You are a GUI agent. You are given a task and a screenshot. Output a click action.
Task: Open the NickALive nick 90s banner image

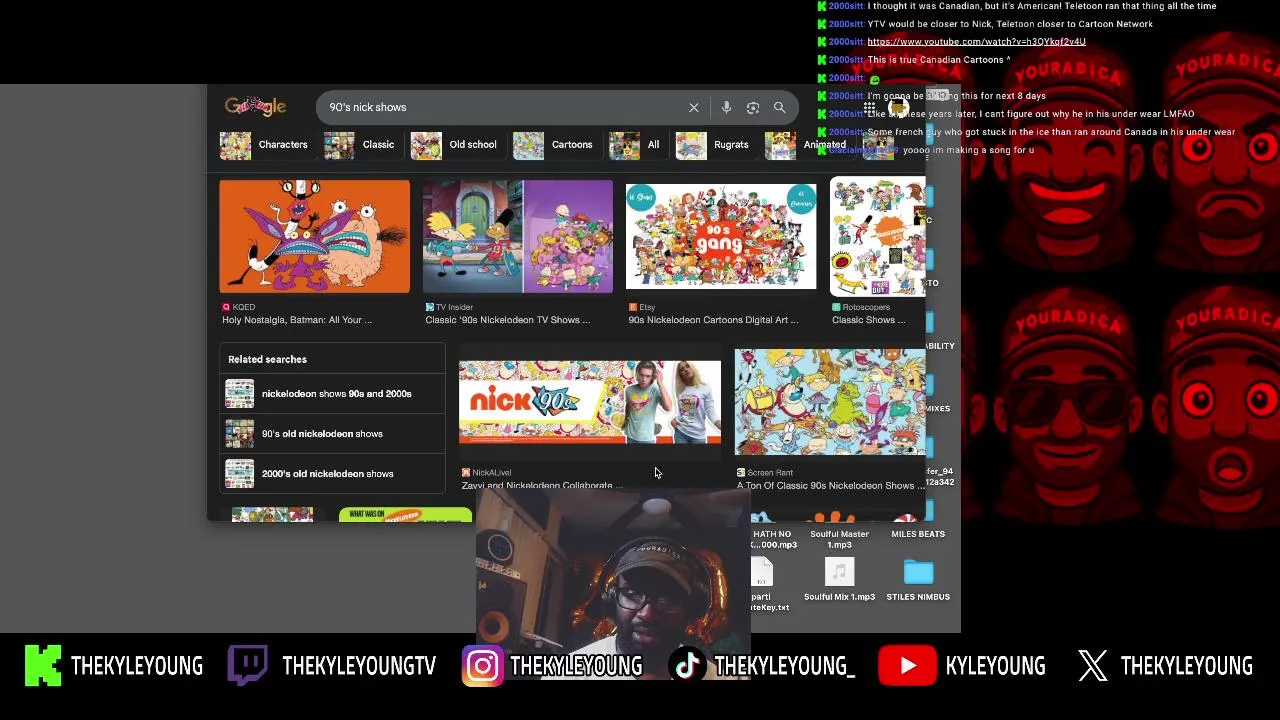coord(590,402)
